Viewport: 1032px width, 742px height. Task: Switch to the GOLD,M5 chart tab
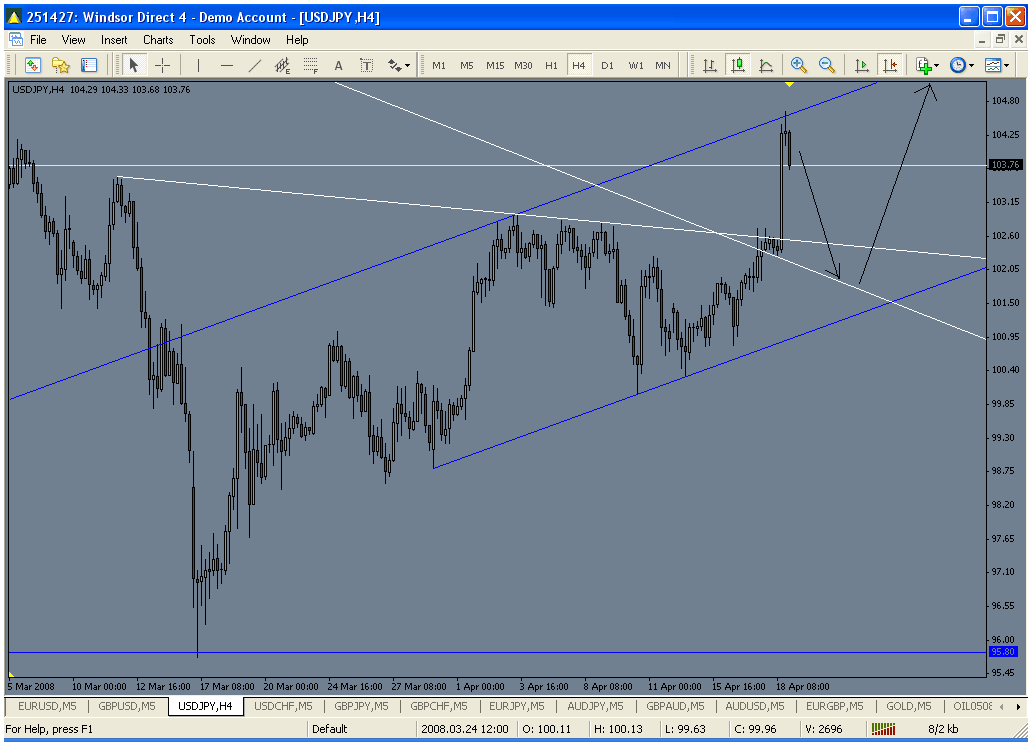tap(908, 706)
